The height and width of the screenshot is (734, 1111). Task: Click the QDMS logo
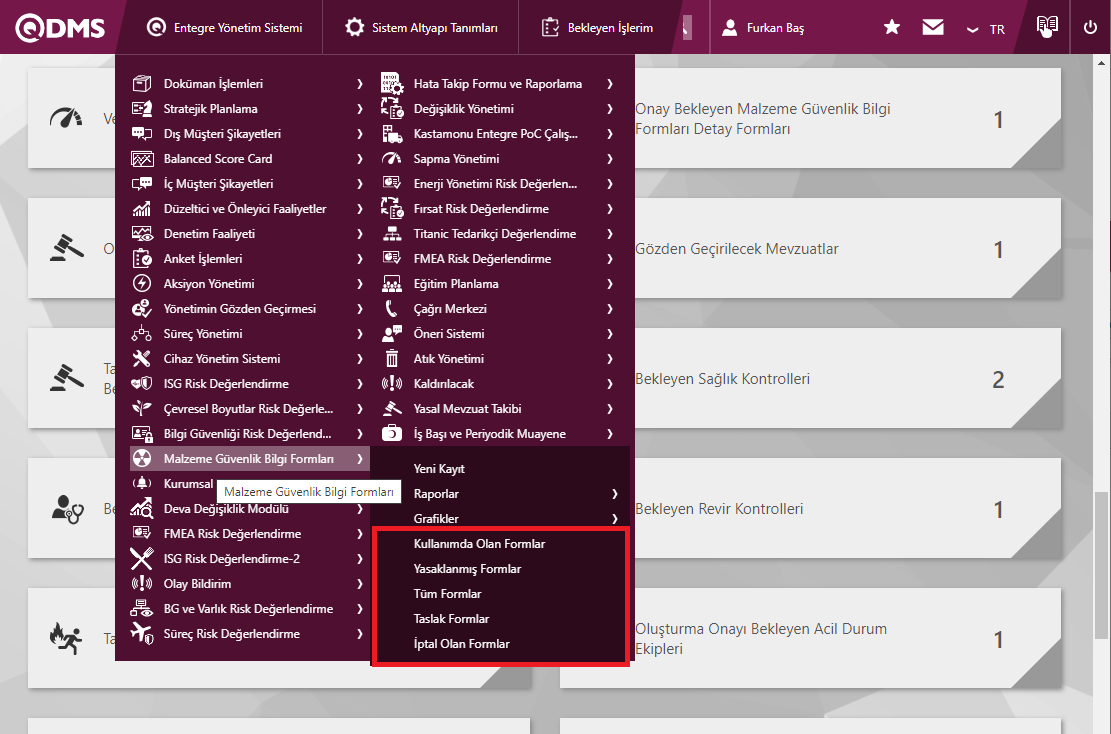(60, 28)
